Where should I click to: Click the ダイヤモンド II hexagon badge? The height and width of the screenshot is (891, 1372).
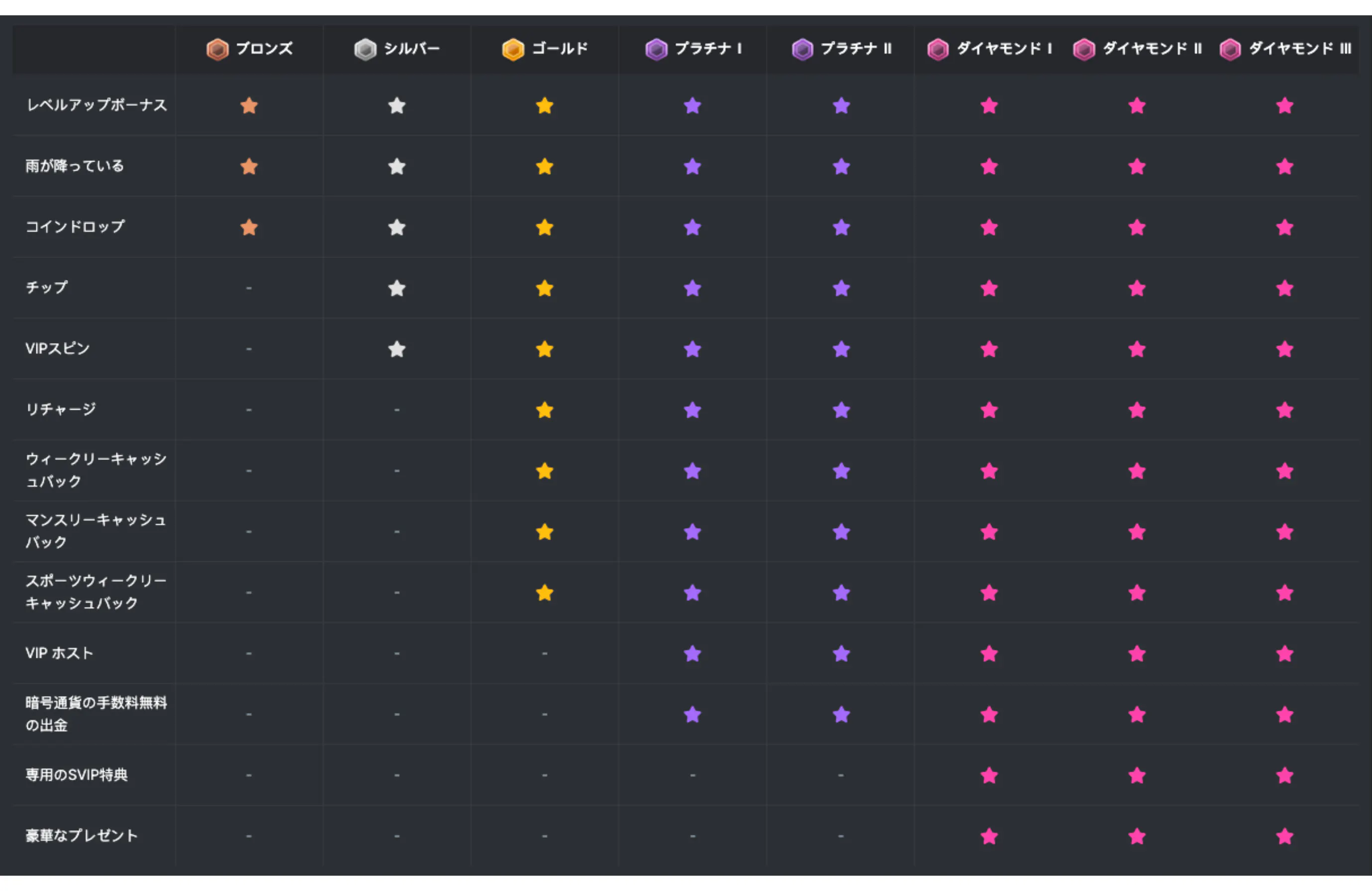pyautogui.click(x=1084, y=50)
